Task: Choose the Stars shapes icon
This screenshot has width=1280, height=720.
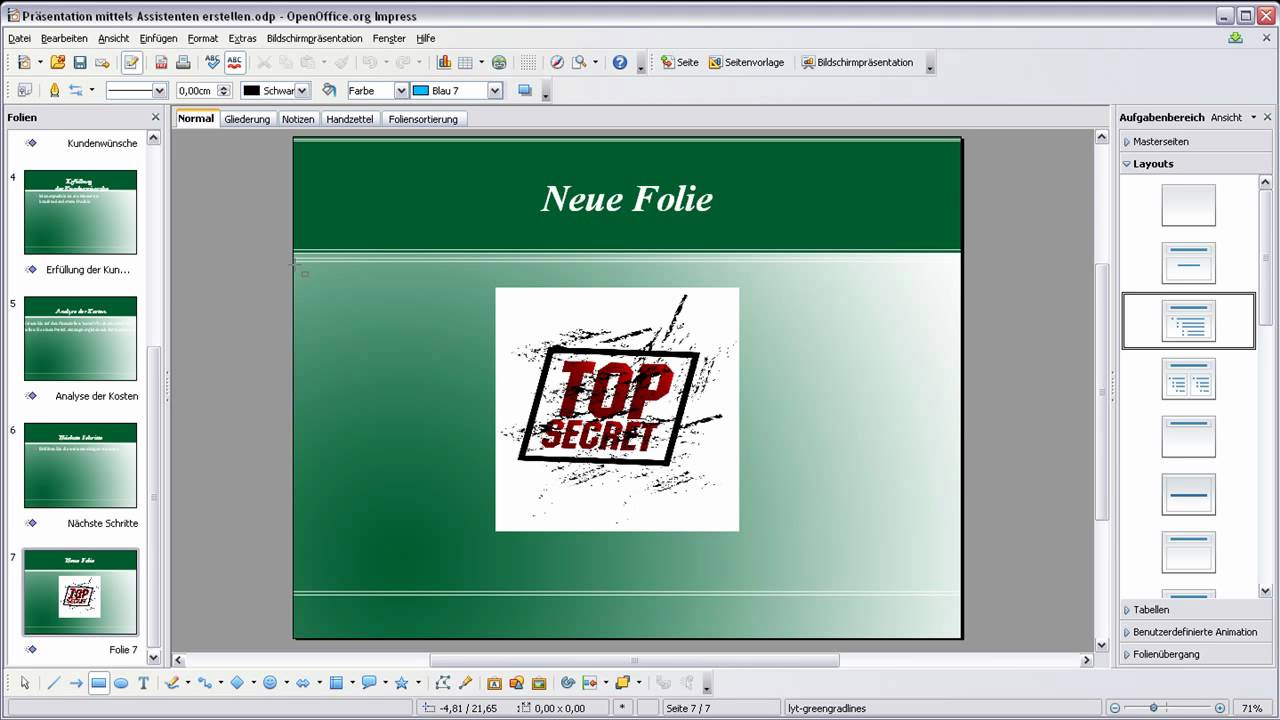Action: [x=401, y=683]
